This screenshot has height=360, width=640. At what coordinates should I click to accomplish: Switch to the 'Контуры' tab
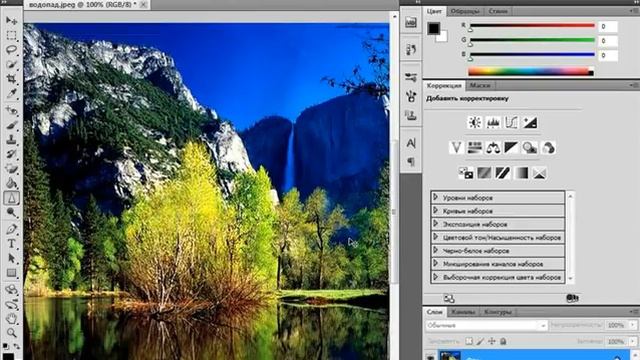click(498, 312)
